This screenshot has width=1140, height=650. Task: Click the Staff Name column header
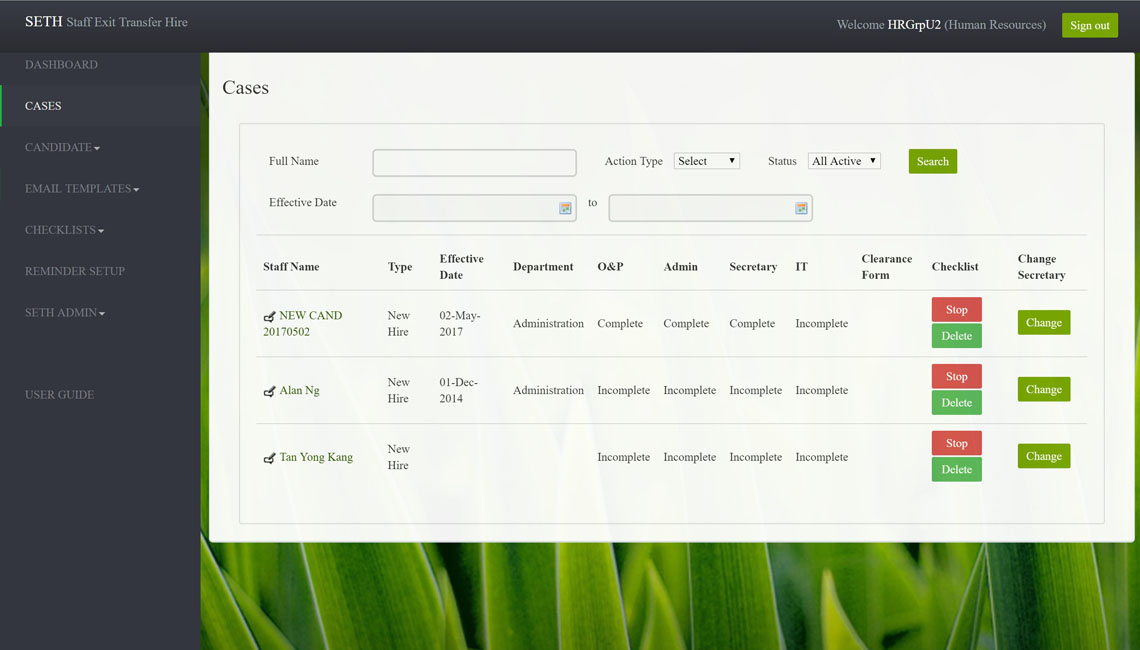[291, 267]
